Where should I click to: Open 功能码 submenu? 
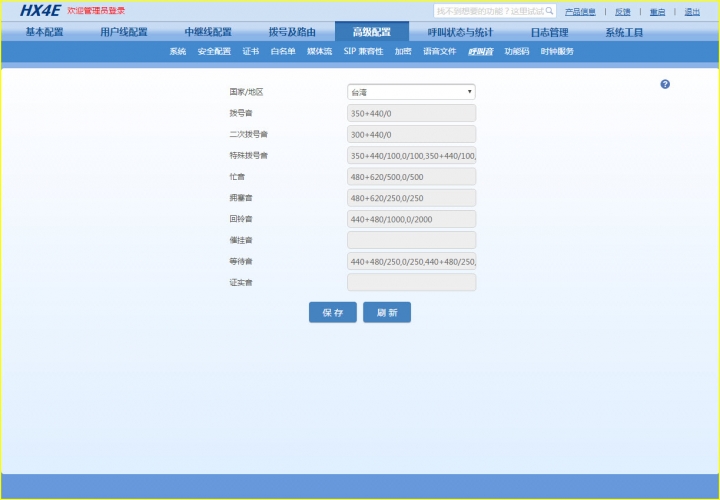pos(517,51)
